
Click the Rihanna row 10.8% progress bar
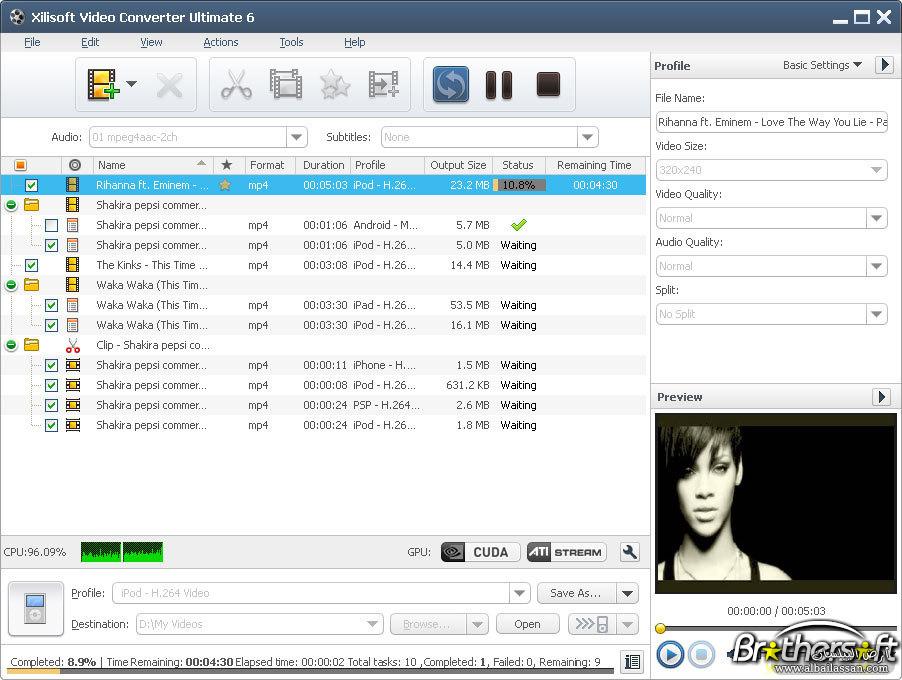519,185
